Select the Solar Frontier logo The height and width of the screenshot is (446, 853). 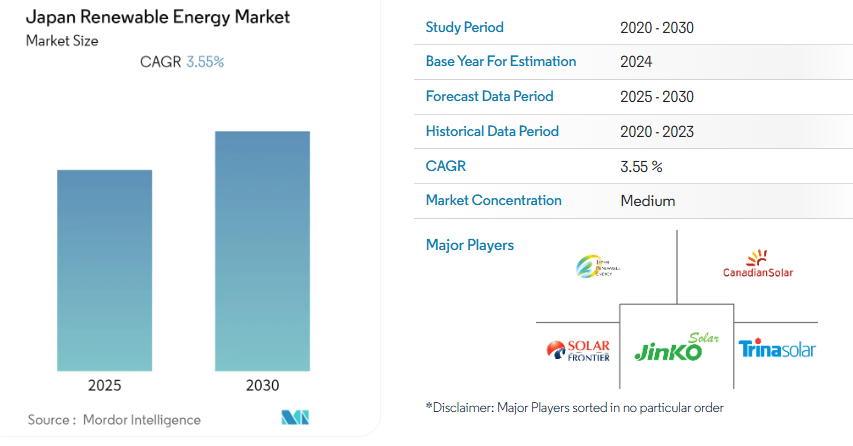click(578, 350)
